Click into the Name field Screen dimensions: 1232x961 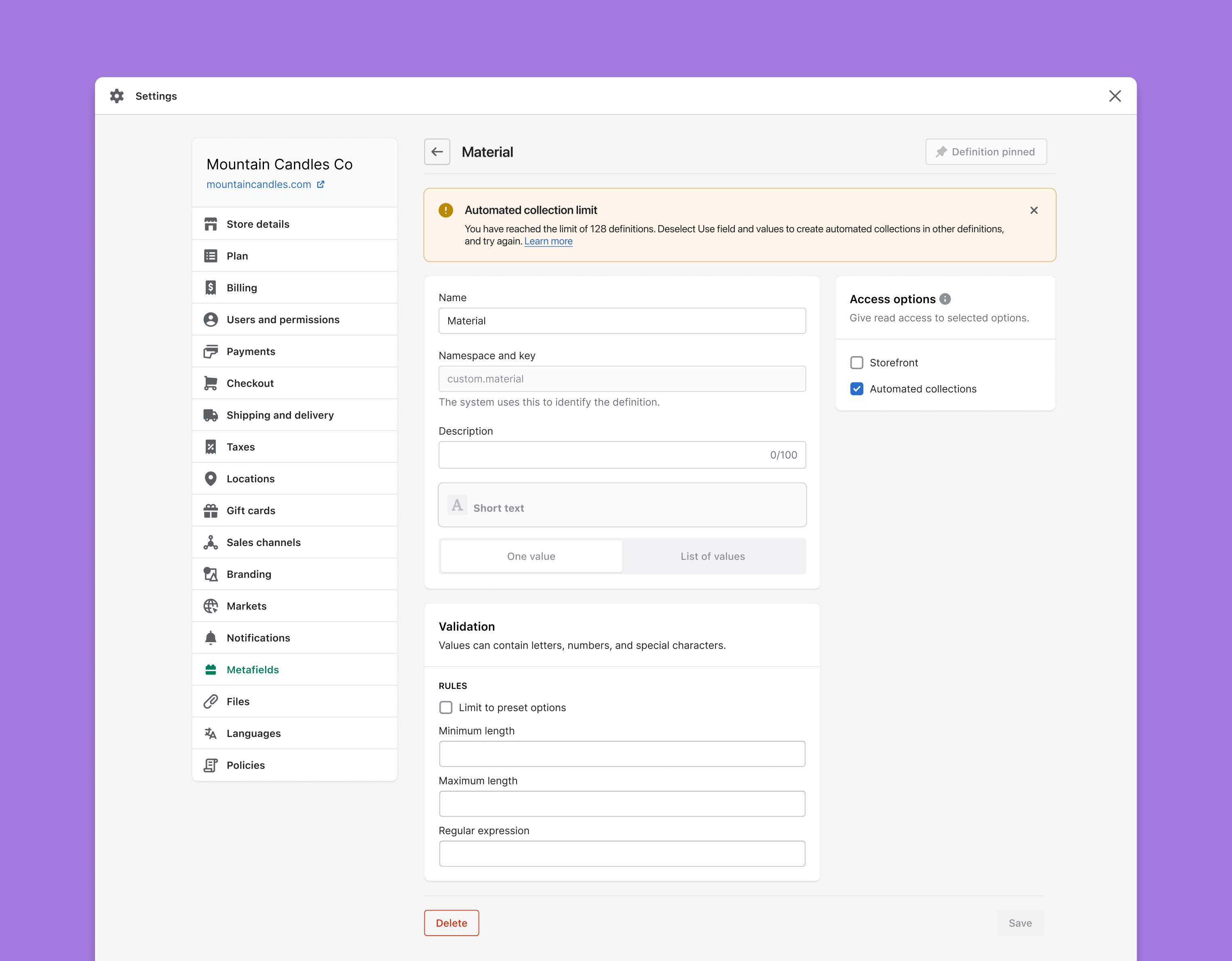[x=622, y=321]
